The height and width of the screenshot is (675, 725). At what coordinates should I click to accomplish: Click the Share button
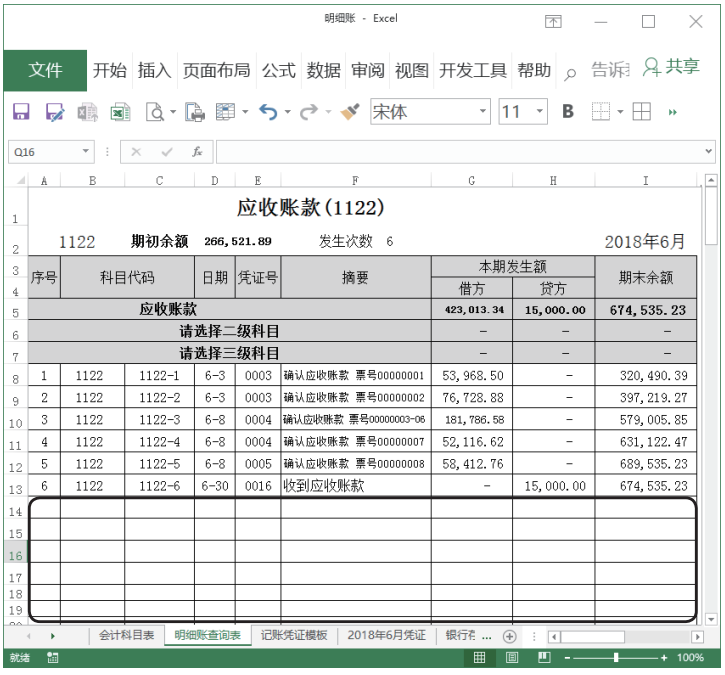(x=671, y=68)
